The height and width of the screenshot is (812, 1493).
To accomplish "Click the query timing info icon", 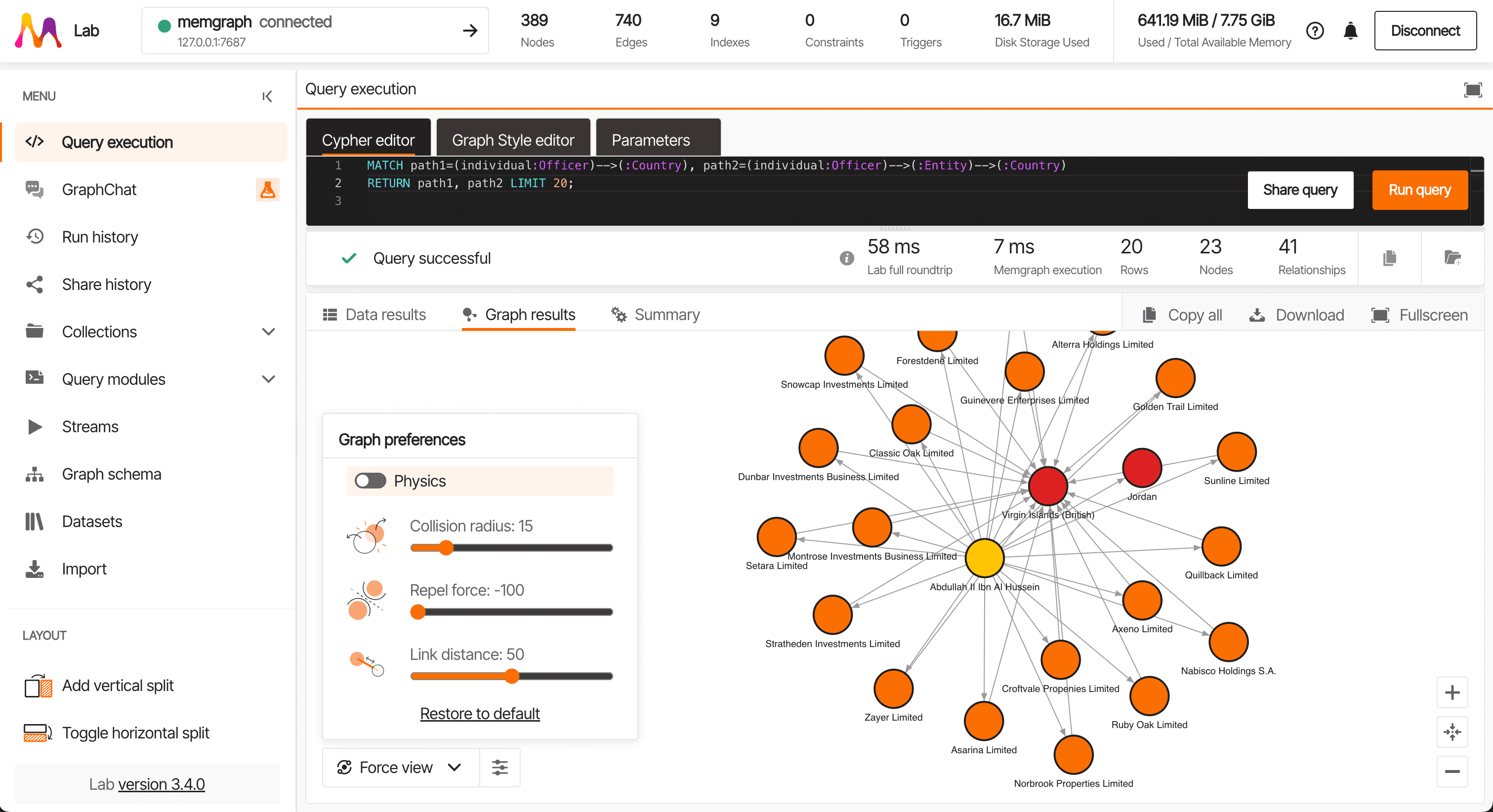I will tap(847, 258).
